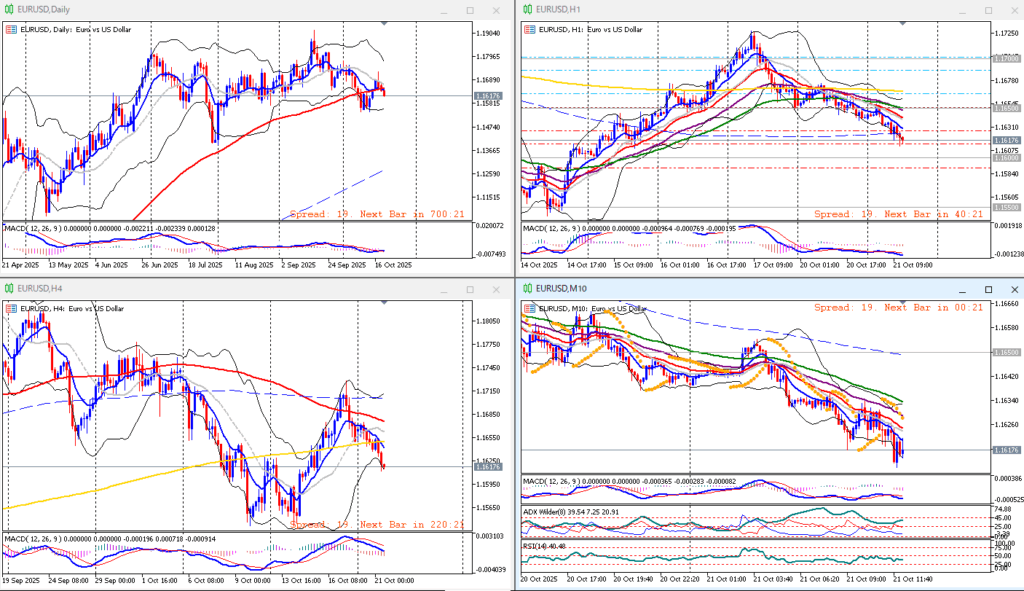1024x591 pixels.
Task: Toggle one-click trading panel on Daily chart
Action: (11, 30)
